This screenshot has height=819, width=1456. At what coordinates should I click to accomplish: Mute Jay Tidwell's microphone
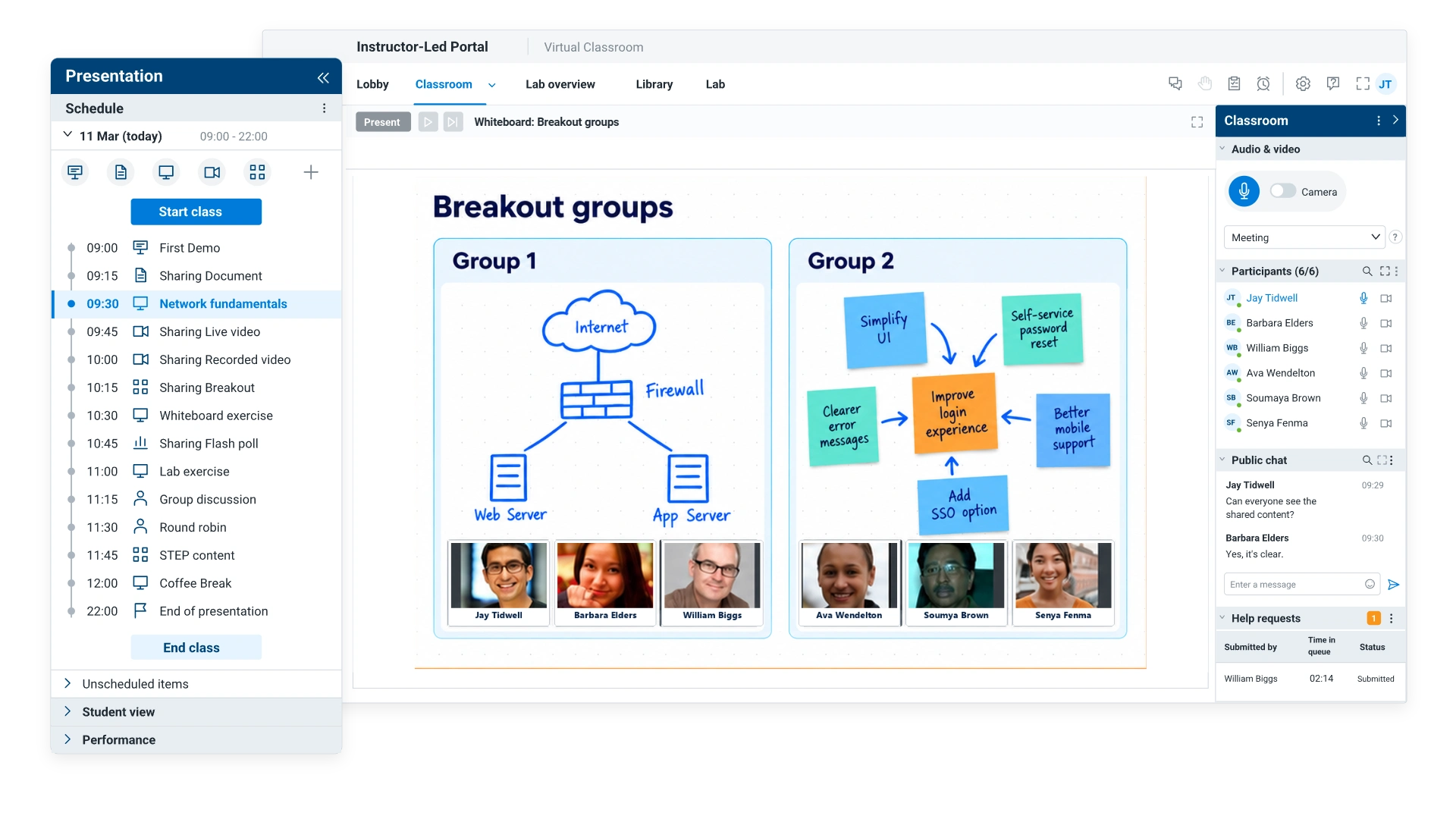1363,298
